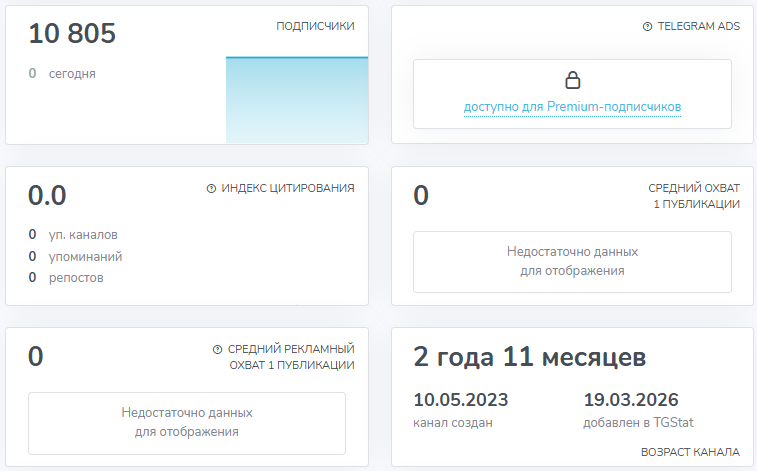Click the 19.03.2026 date

coord(631,400)
